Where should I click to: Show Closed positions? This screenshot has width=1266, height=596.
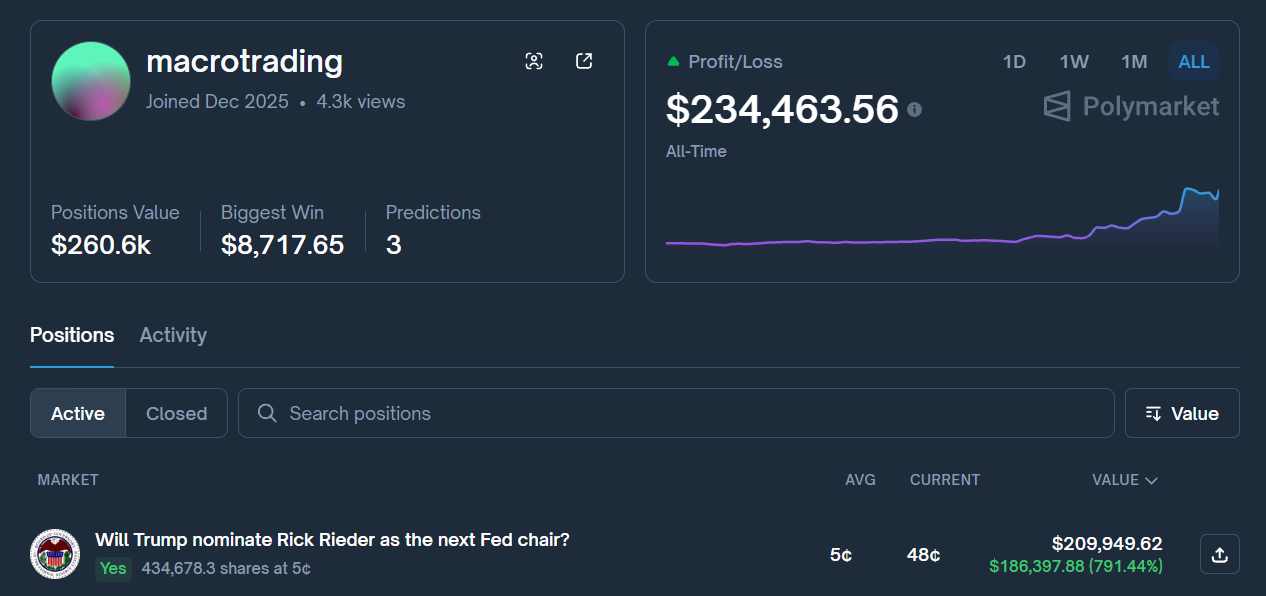(x=176, y=413)
